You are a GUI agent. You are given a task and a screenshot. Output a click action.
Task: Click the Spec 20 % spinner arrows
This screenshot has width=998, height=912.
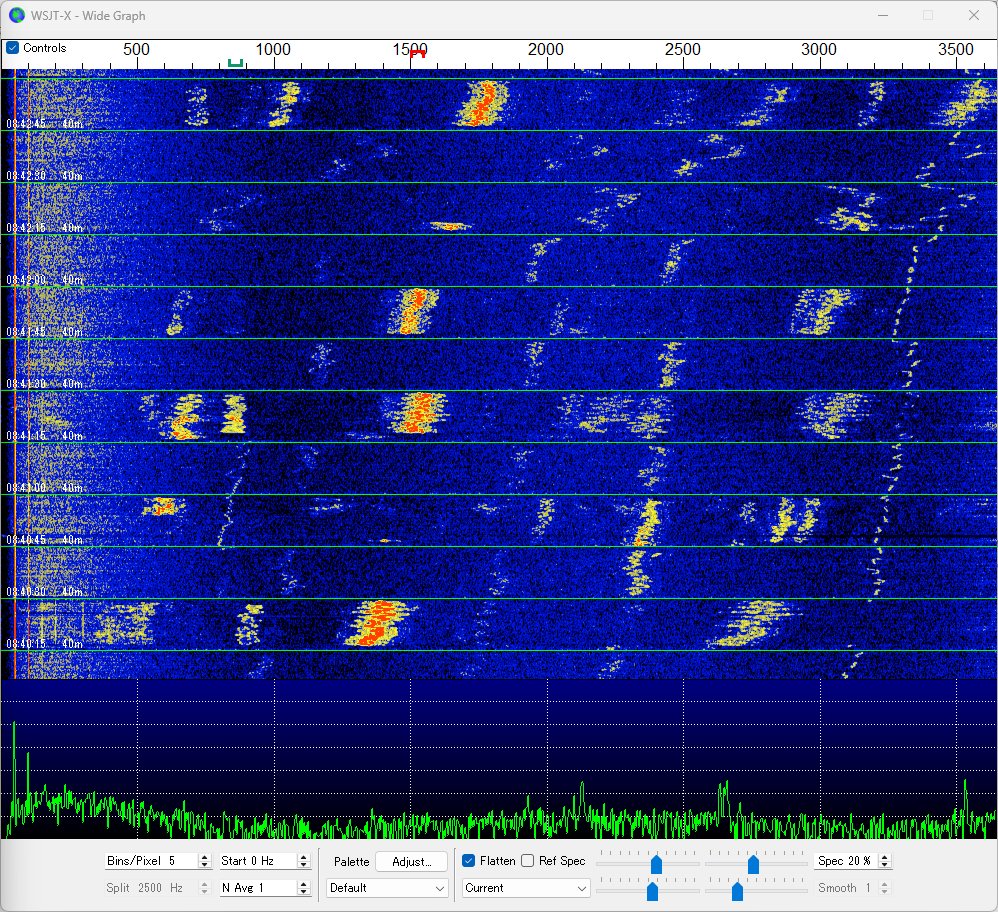click(x=884, y=861)
